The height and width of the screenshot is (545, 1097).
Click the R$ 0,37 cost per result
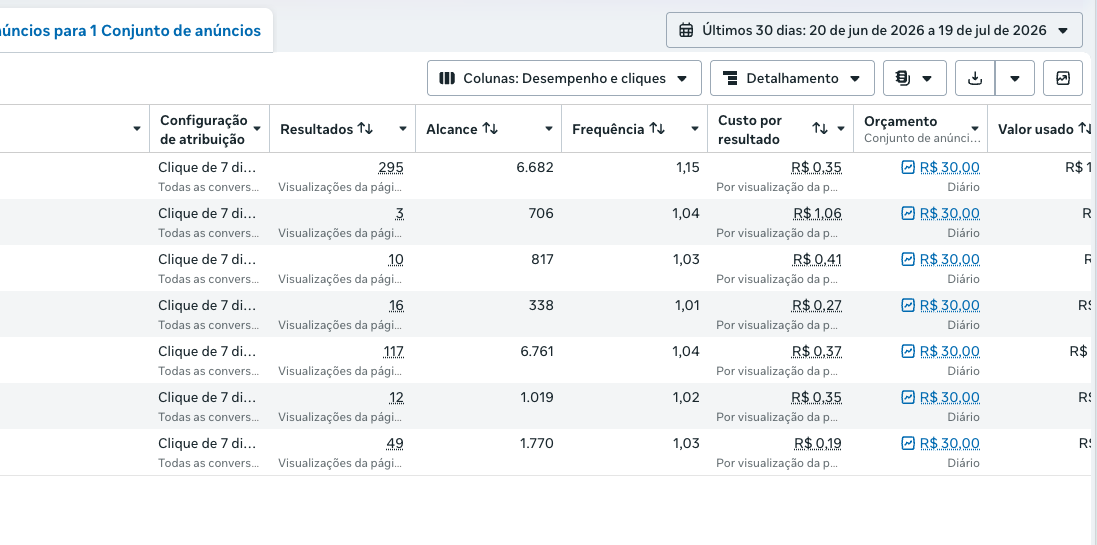click(x=816, y=351)
